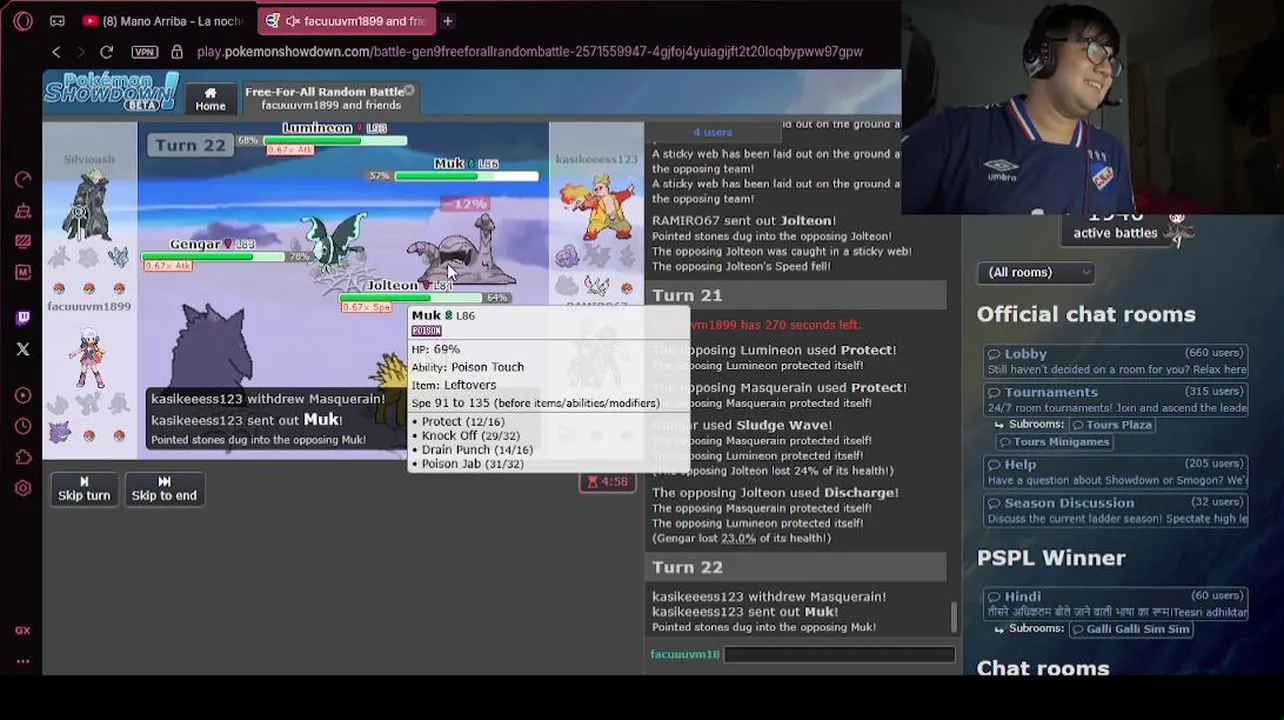Click the Gengar icon in facuuuvm1899's team
1284x720 pixels.
coord(60,433)
